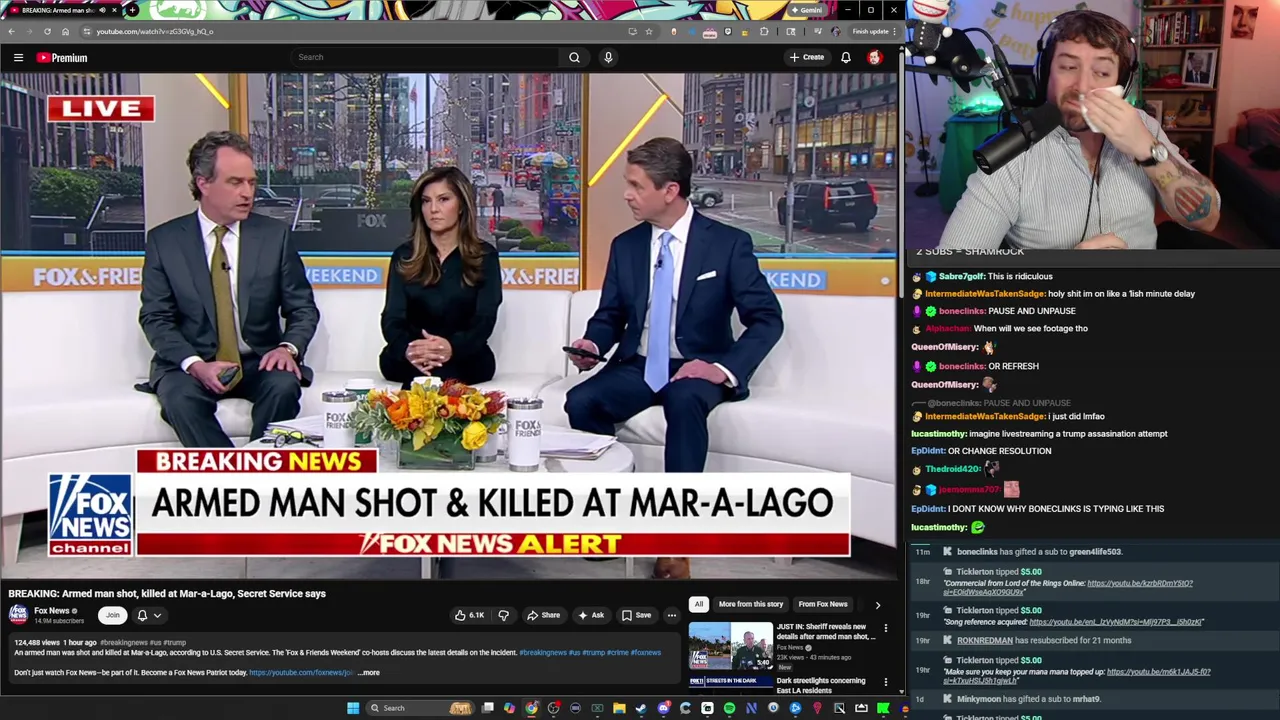Go to YouTube Premium home logo
1280x720 pixels.
(x=62, y=57)
